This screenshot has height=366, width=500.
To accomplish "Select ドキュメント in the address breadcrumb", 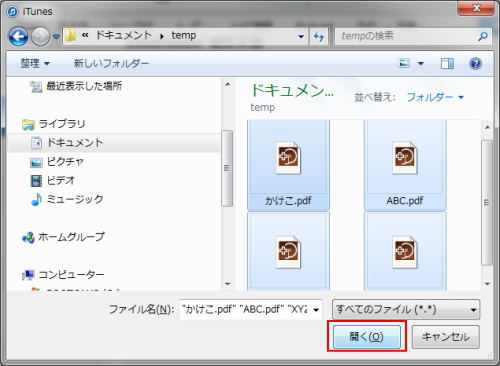I will pos(124,35).
